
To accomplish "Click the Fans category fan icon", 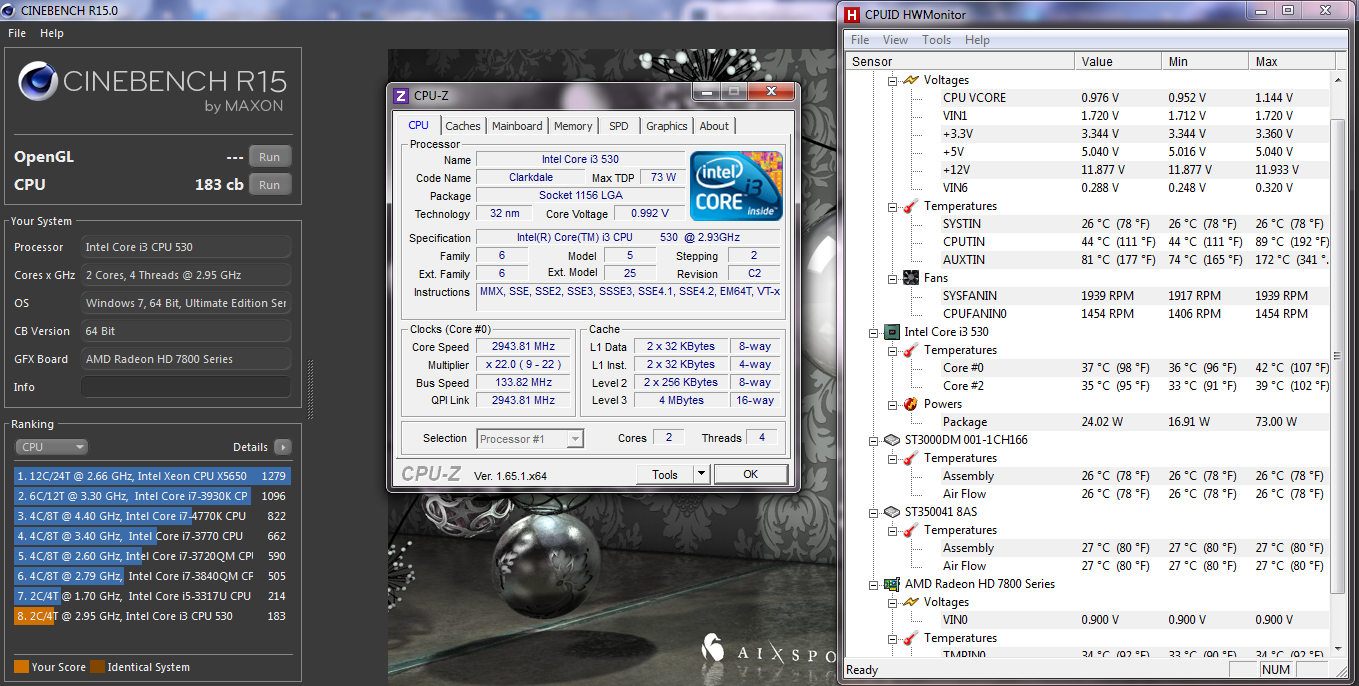I will 911,278.
